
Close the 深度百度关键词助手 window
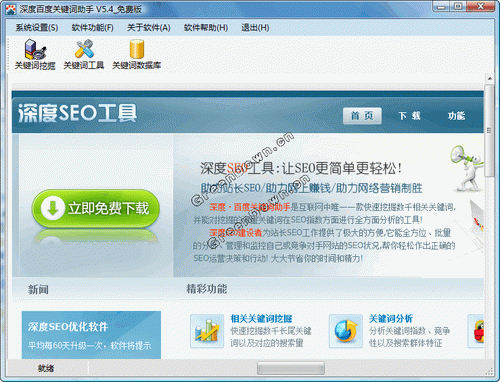click(x=481, y=6)
